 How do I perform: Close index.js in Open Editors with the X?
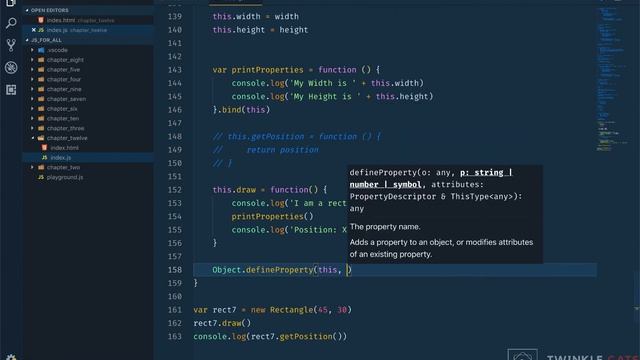[x=33, y=30]
